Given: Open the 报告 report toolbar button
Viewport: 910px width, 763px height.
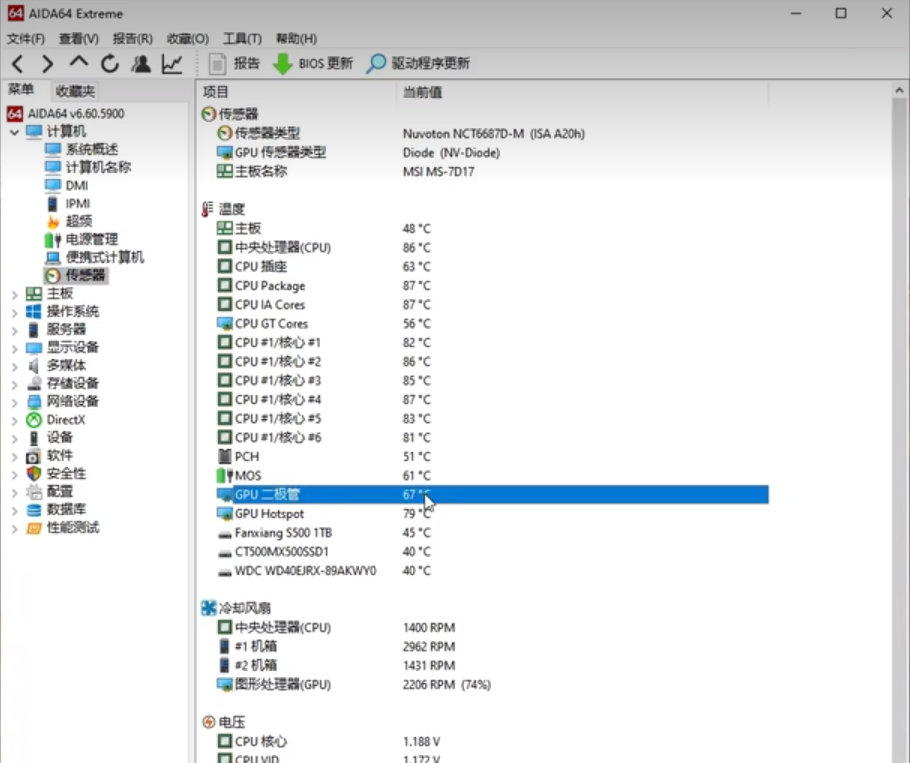Looking at the screenshot, I should pos(234,63).
